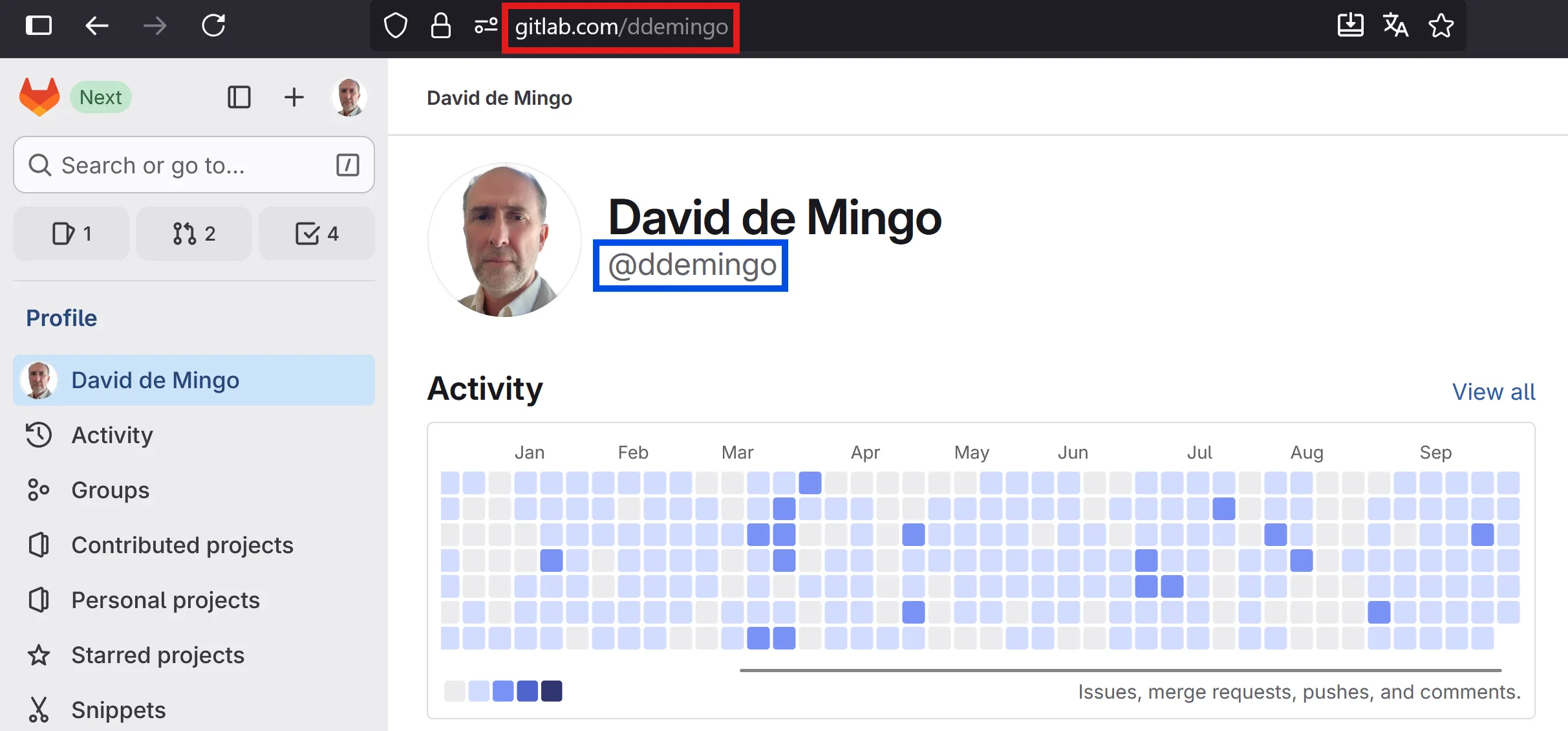Open user avatar menu in sidebar header
This screenshot has width=1568, height=731.
pyautogui.click(x=349, y=97)
